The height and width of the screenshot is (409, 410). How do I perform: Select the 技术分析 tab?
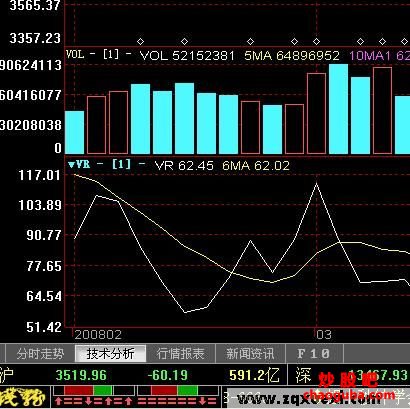111,353
